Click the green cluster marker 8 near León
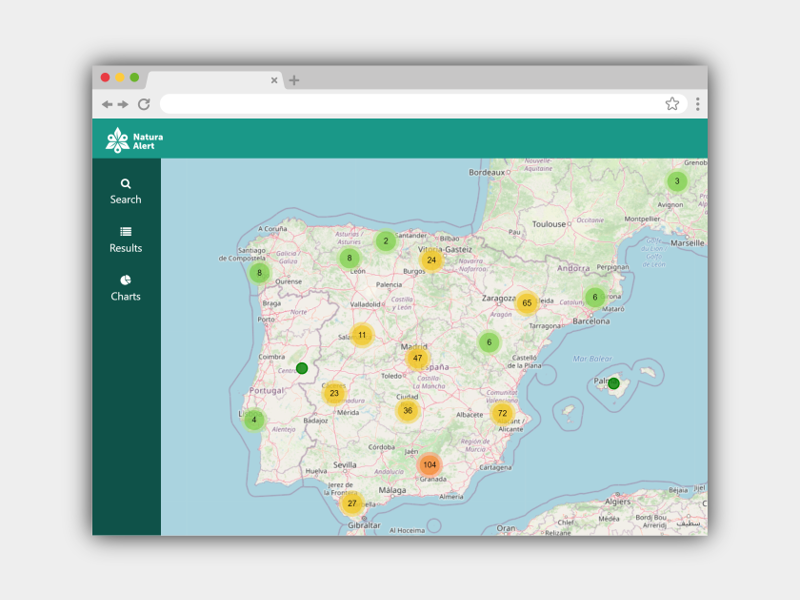The width and height of the screenshot is (800, 600). 349,258
